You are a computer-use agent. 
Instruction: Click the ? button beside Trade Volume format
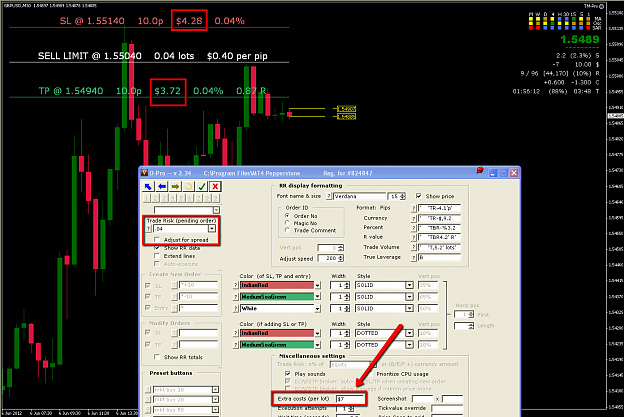413,247
